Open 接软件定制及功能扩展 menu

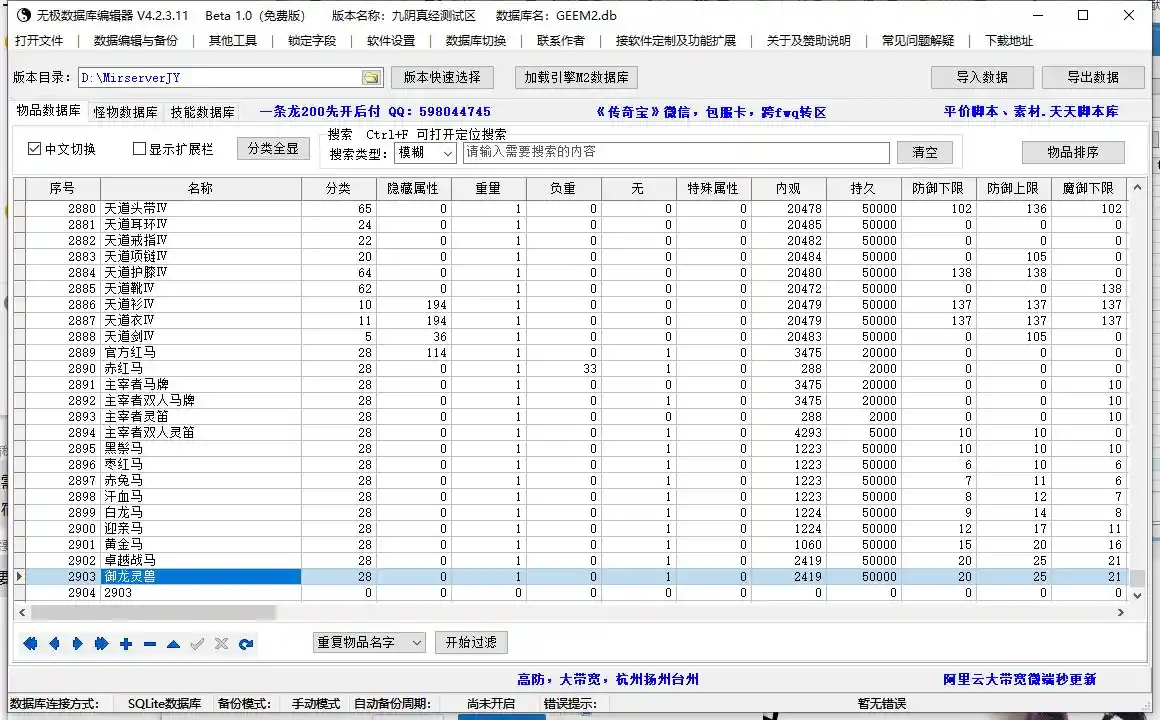coord(676,41)
